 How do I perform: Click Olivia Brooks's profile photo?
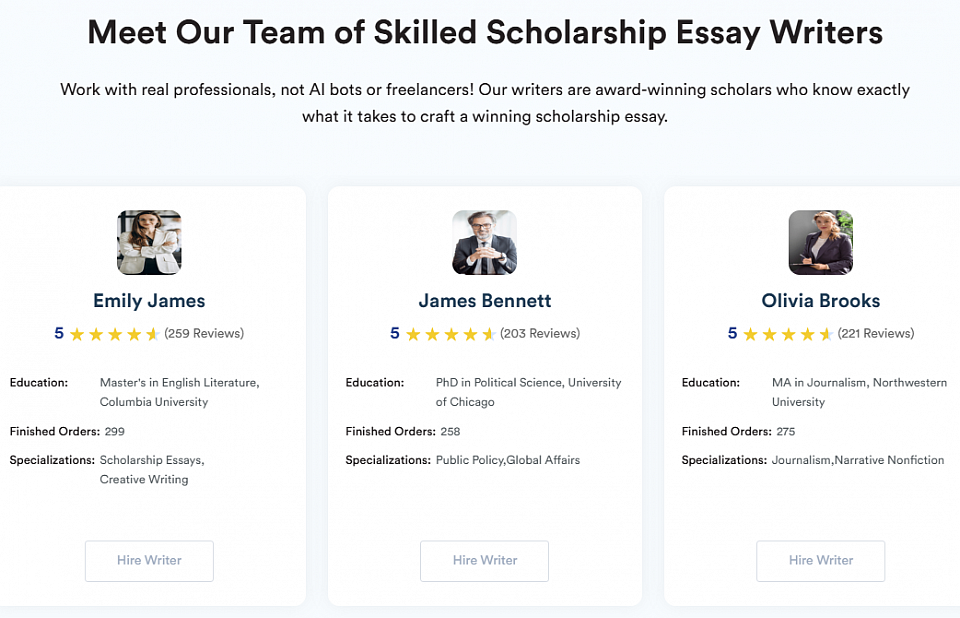pyautogui.click(x=820, y=242)
